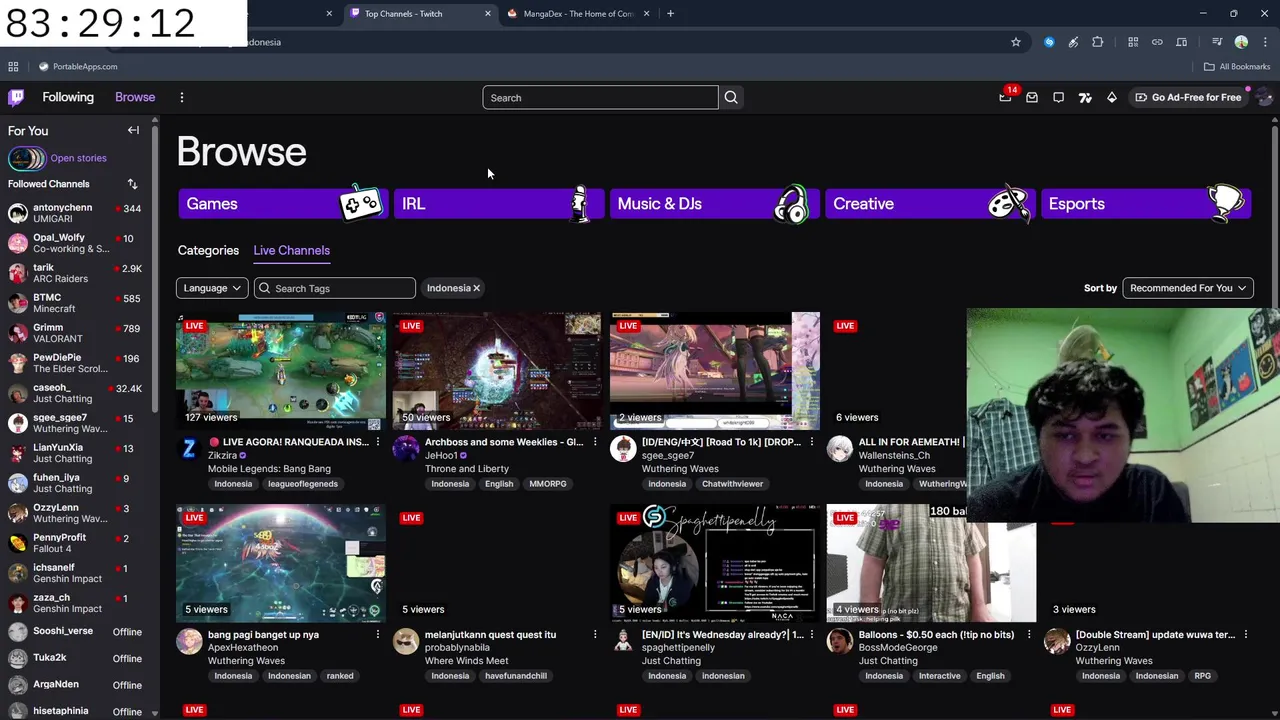Click the Games category banner
The width and height of the screenshot is (1280, 720).
(282, 204)
